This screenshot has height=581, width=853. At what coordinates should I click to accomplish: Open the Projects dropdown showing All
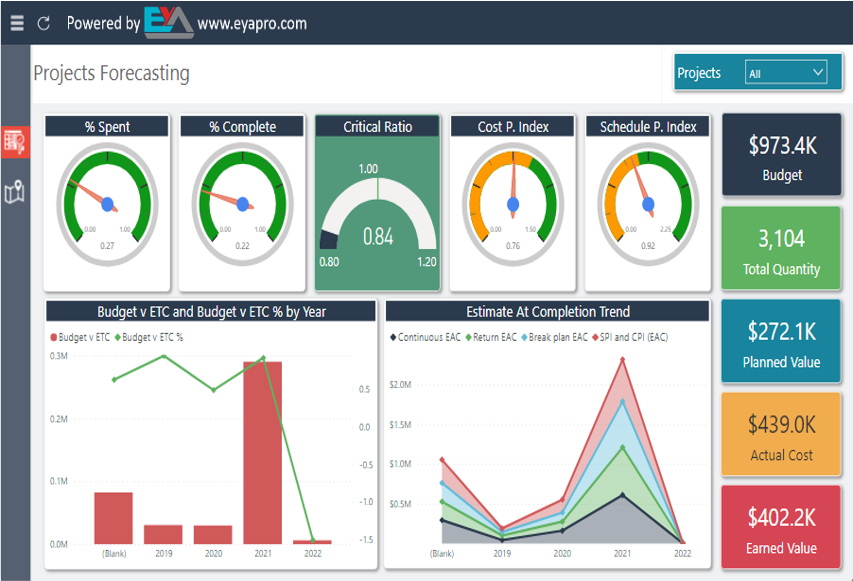[x=786, y=72]
